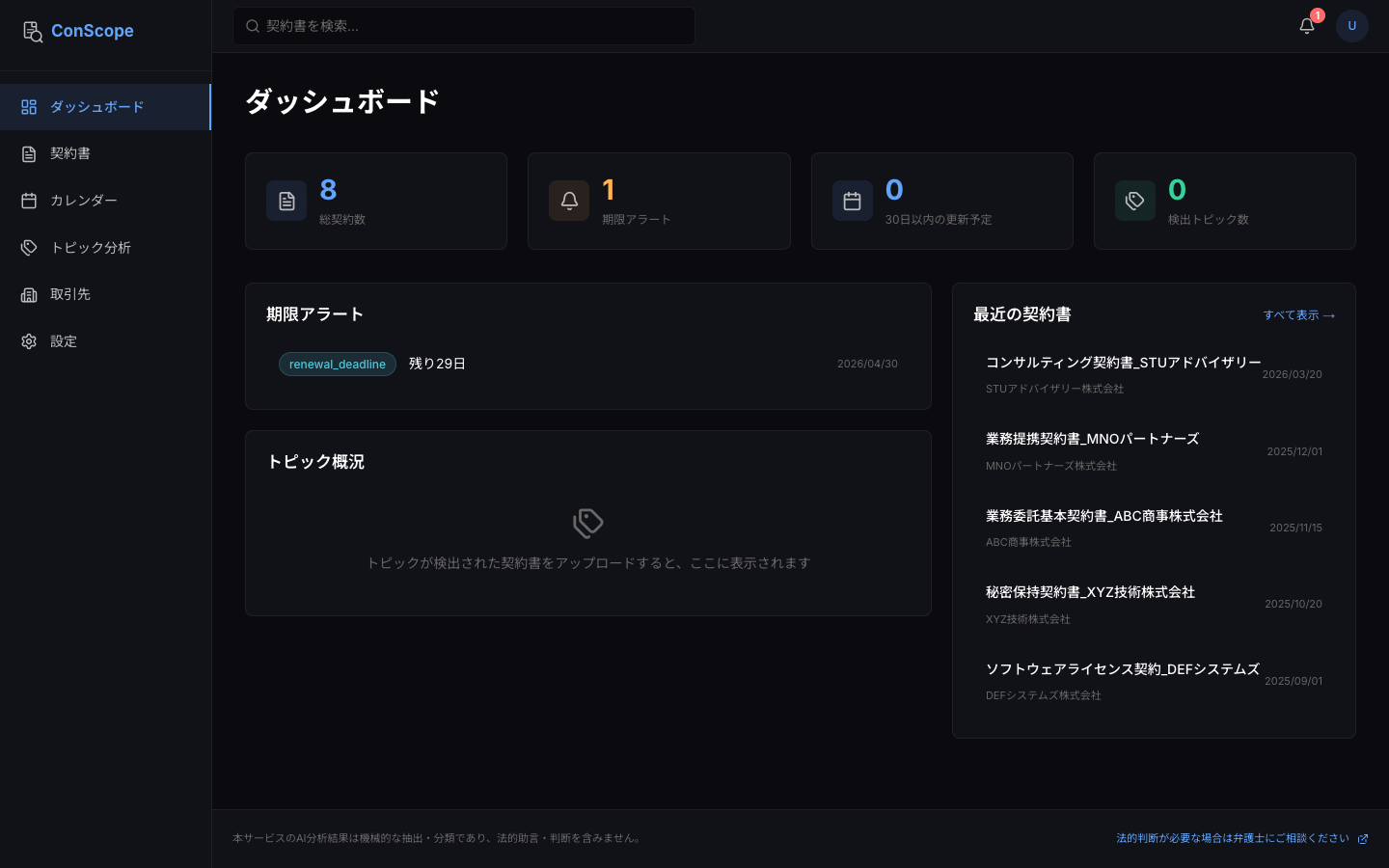Open the notification bell

pyautogui.click(x=1307, y=26)
